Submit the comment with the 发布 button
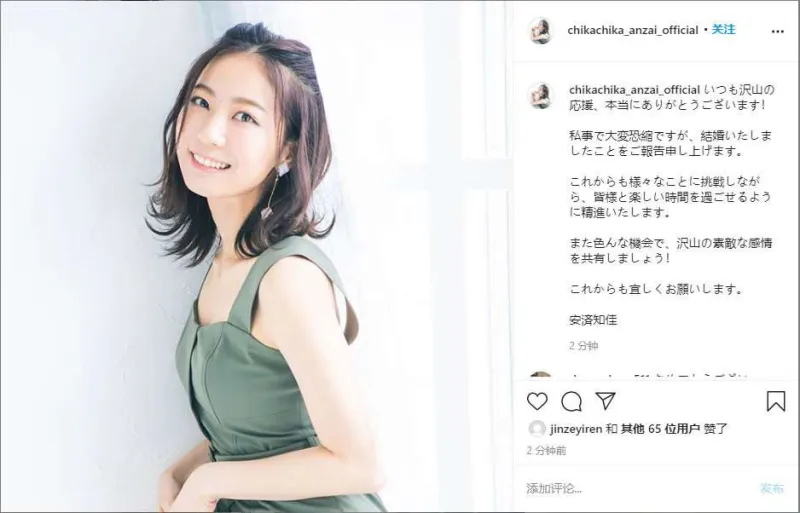The height and width of the screenshot is (513, 800). pyautogui.click(x=771, y=488)
